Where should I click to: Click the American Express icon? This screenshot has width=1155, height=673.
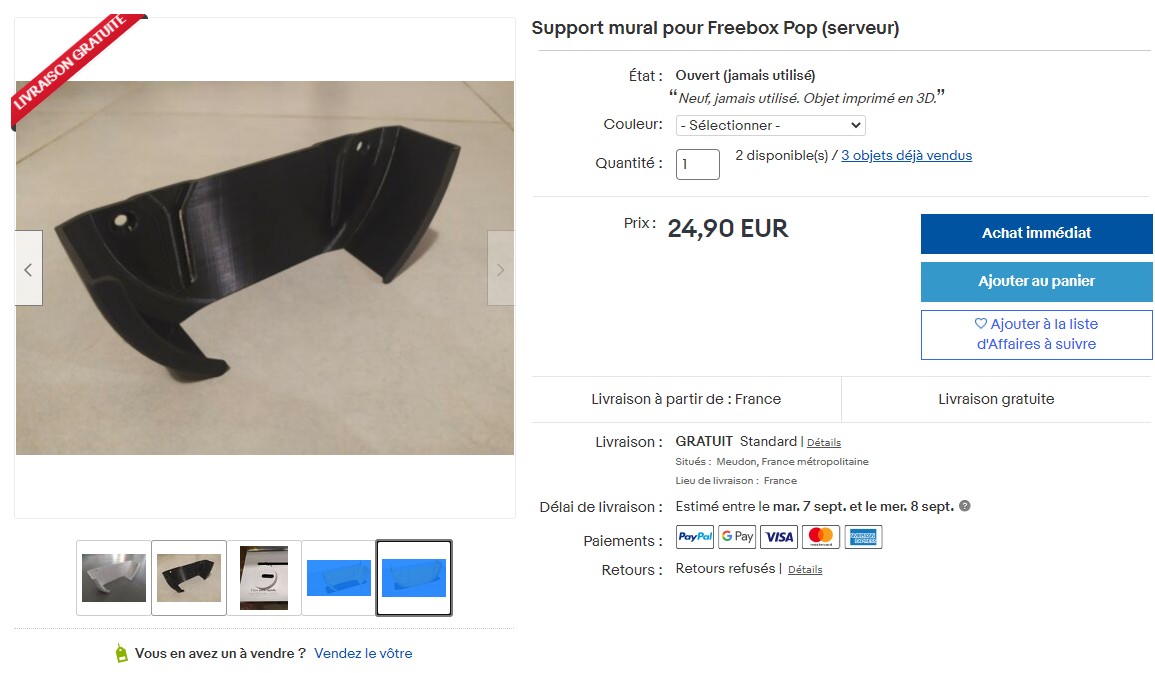[863, 537]
